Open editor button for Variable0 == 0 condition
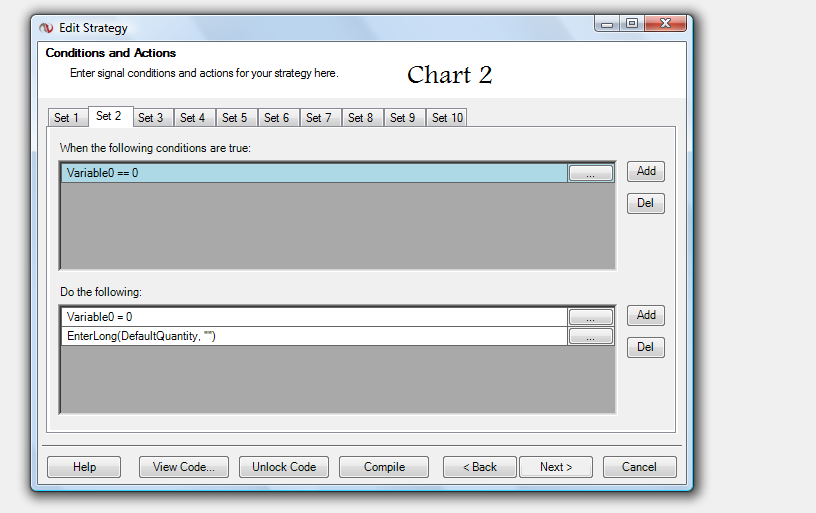816x513 pixels. point(590,173)
